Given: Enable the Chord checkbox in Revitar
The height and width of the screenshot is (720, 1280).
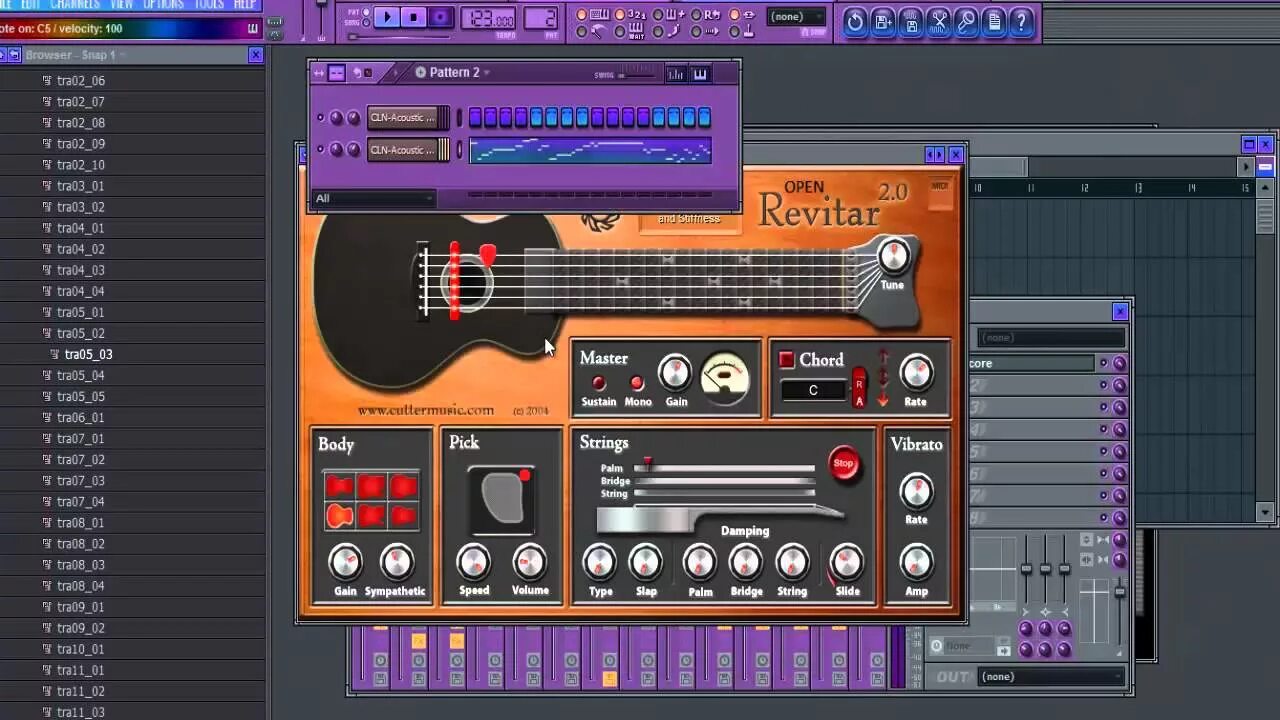Looking at the screenshot, I should tap(787, 359).
